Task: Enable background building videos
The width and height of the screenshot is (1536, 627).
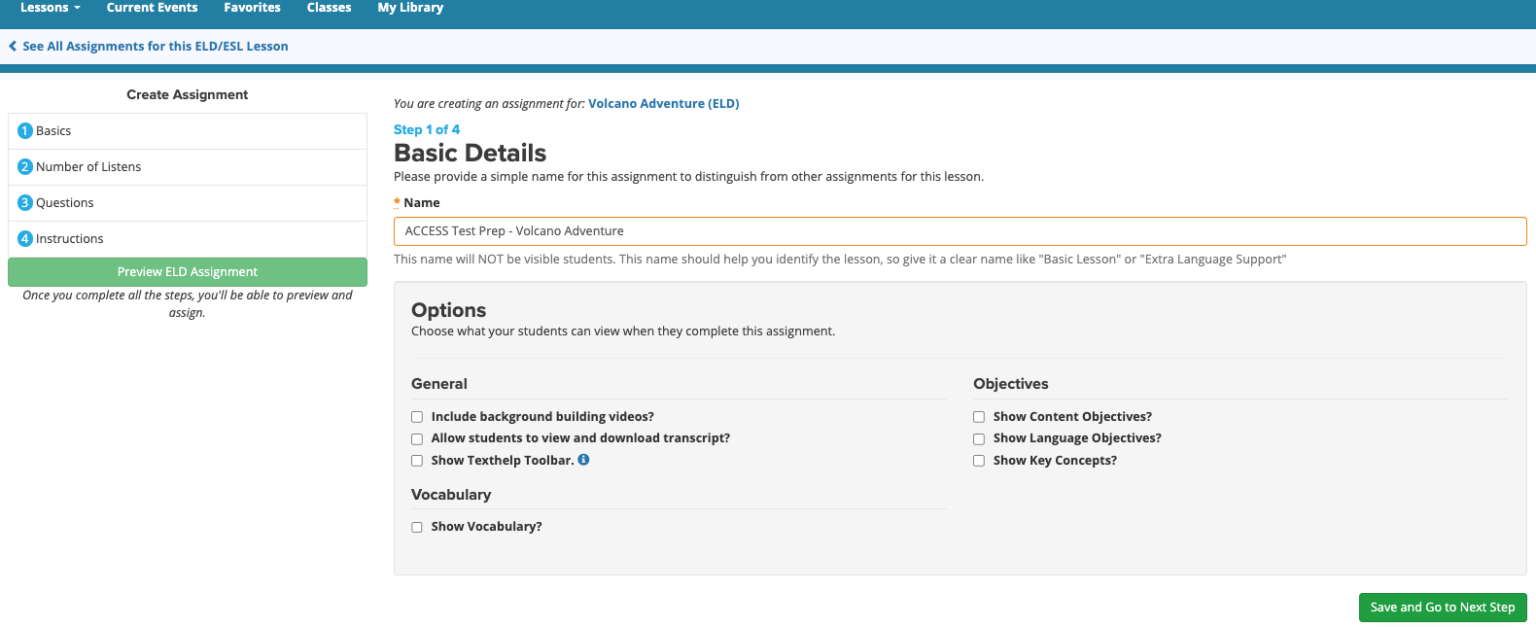Action: [x=417, y=416]
